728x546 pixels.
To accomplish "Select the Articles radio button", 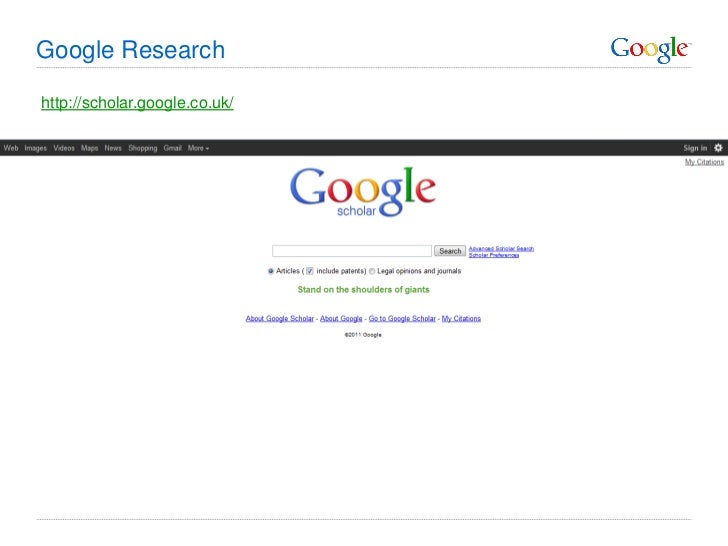I will pyautogui.click(x=271, y=271).
